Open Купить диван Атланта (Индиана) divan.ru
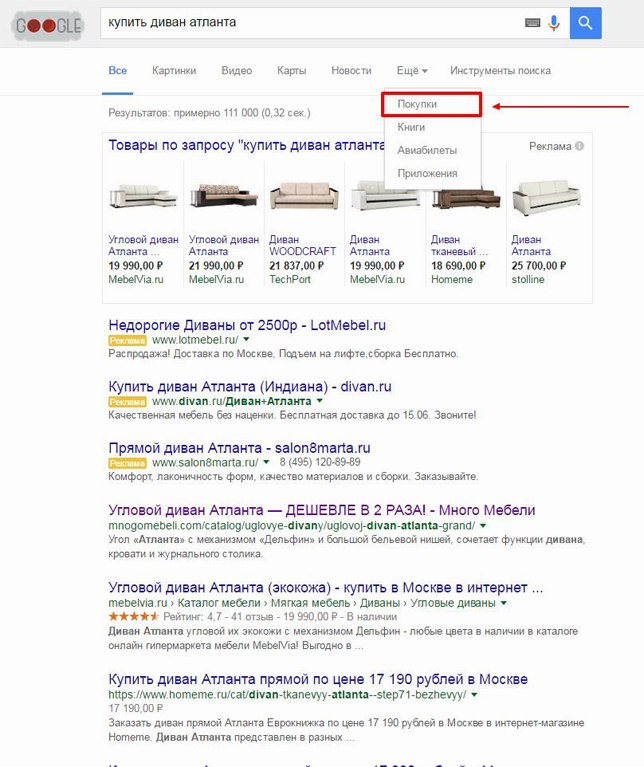 point(250,386)
